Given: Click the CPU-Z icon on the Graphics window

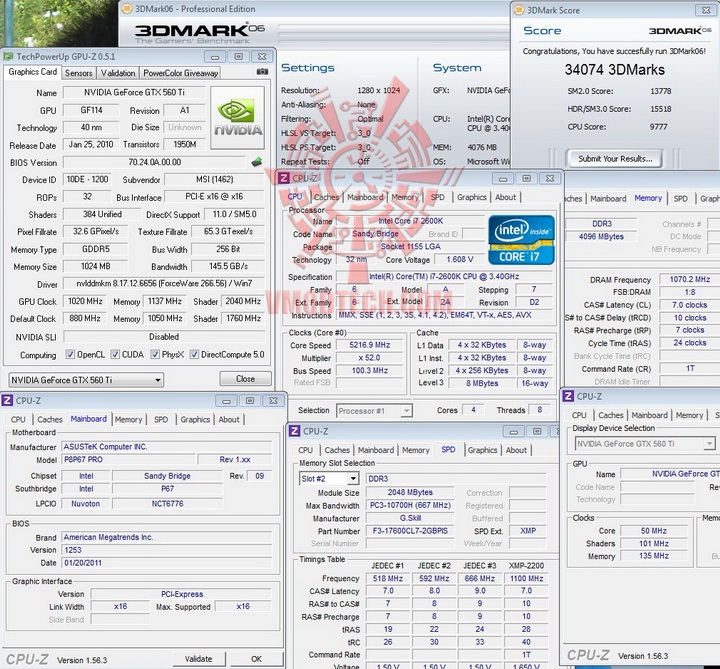Looking at the screenshot, I should (x=568, y=396).
